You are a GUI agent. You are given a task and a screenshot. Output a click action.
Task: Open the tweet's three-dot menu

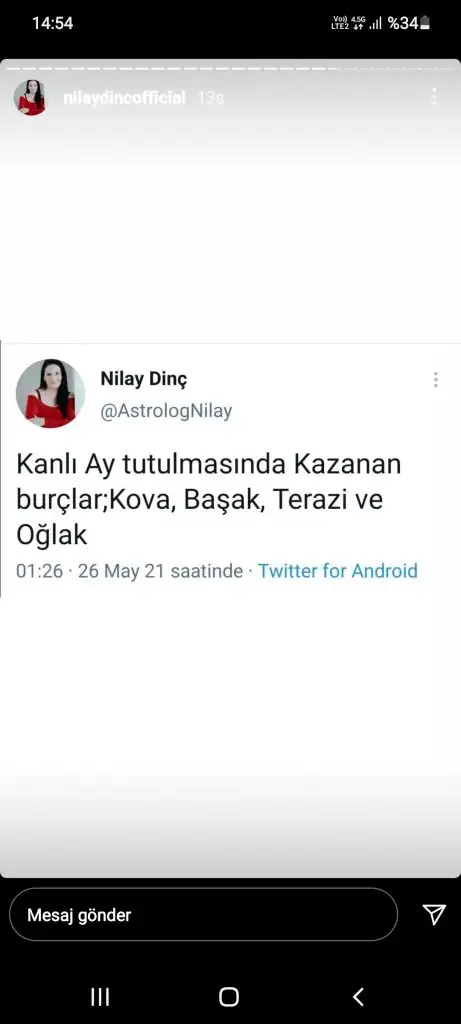tap(436, 380)
